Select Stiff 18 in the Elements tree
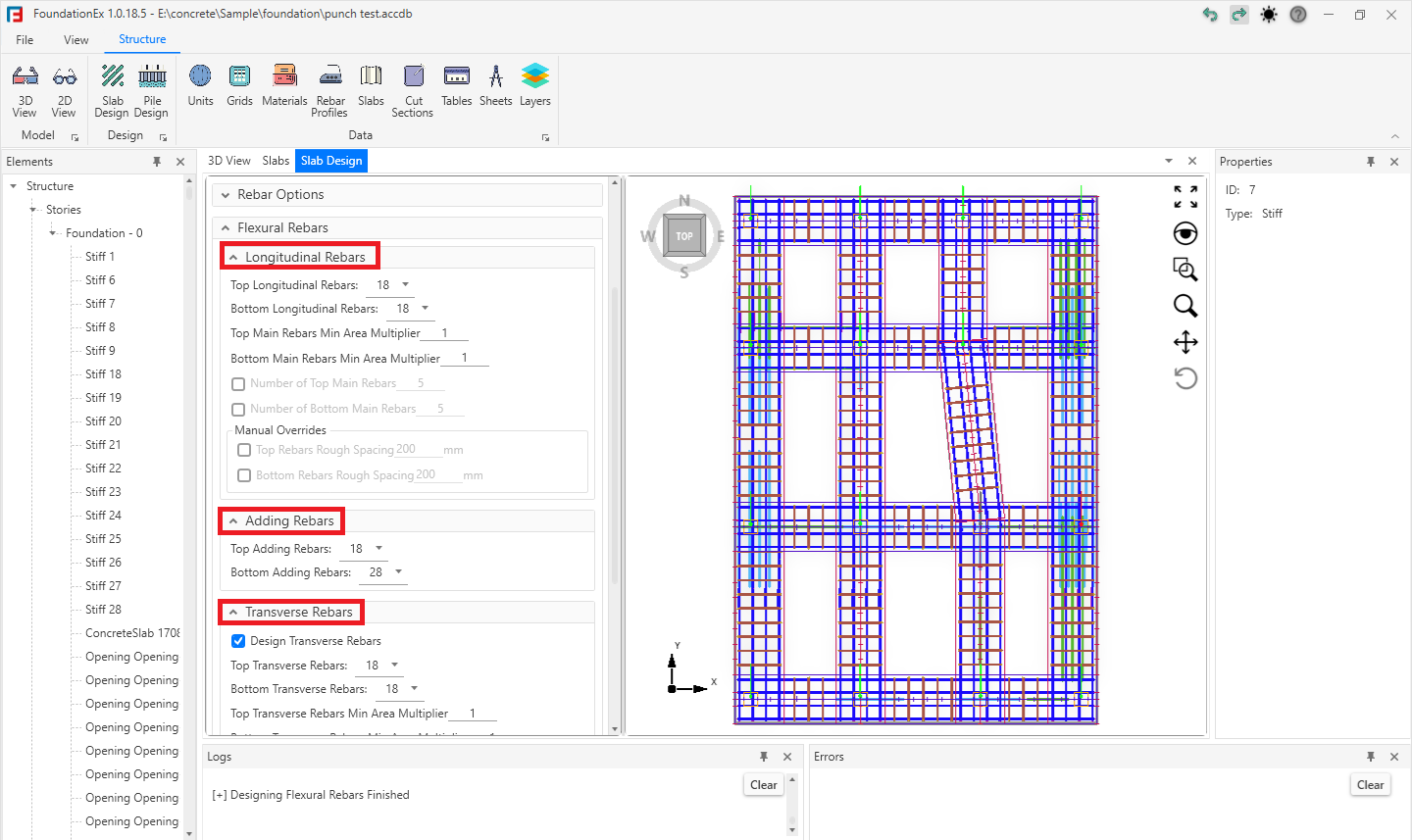The height and width of the screenshot is (840, 1412). (103, 374)
